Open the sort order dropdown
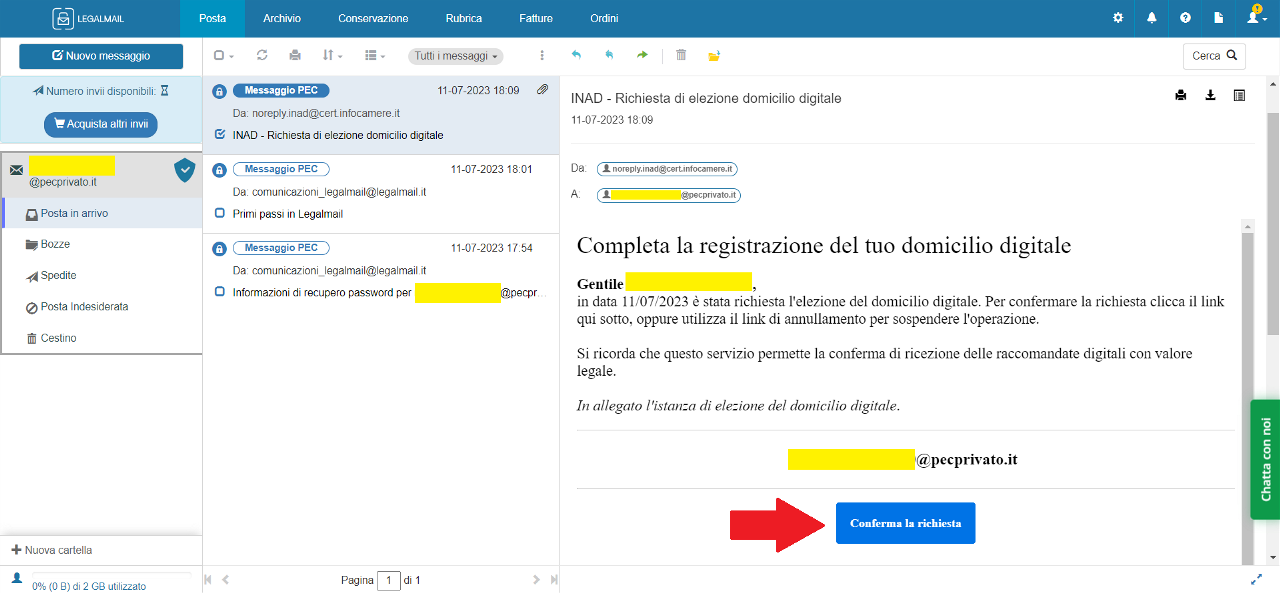This screenshot has width=1280, height=593. tap(332, 56)
